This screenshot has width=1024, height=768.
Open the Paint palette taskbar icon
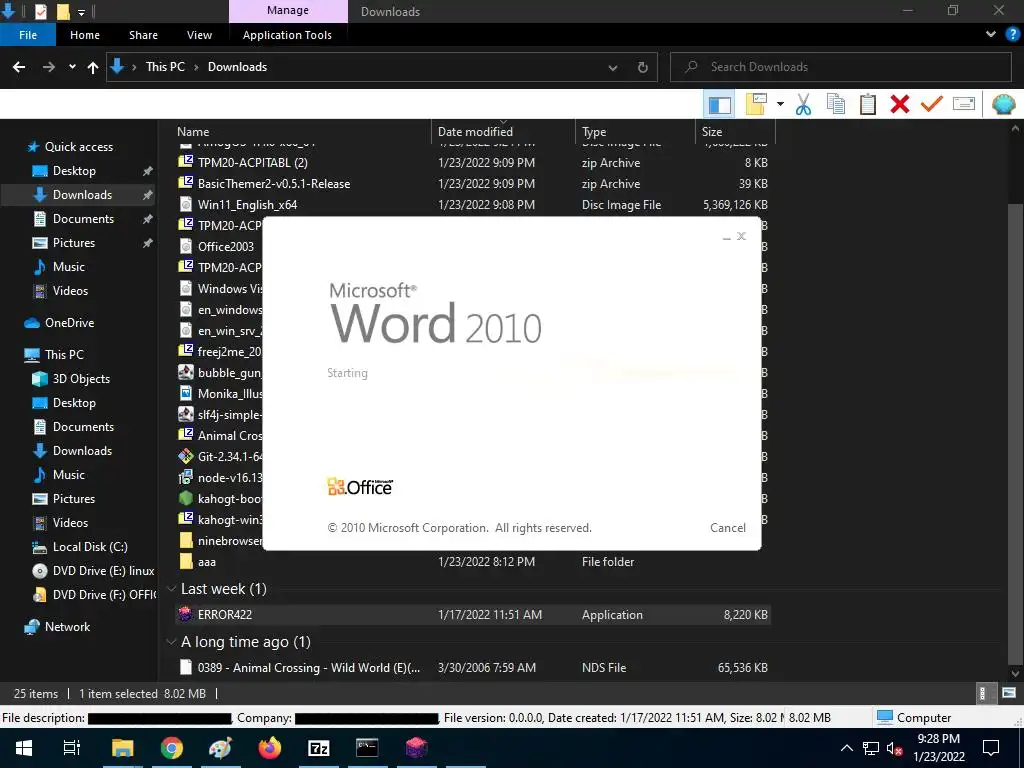coord(220,748)
